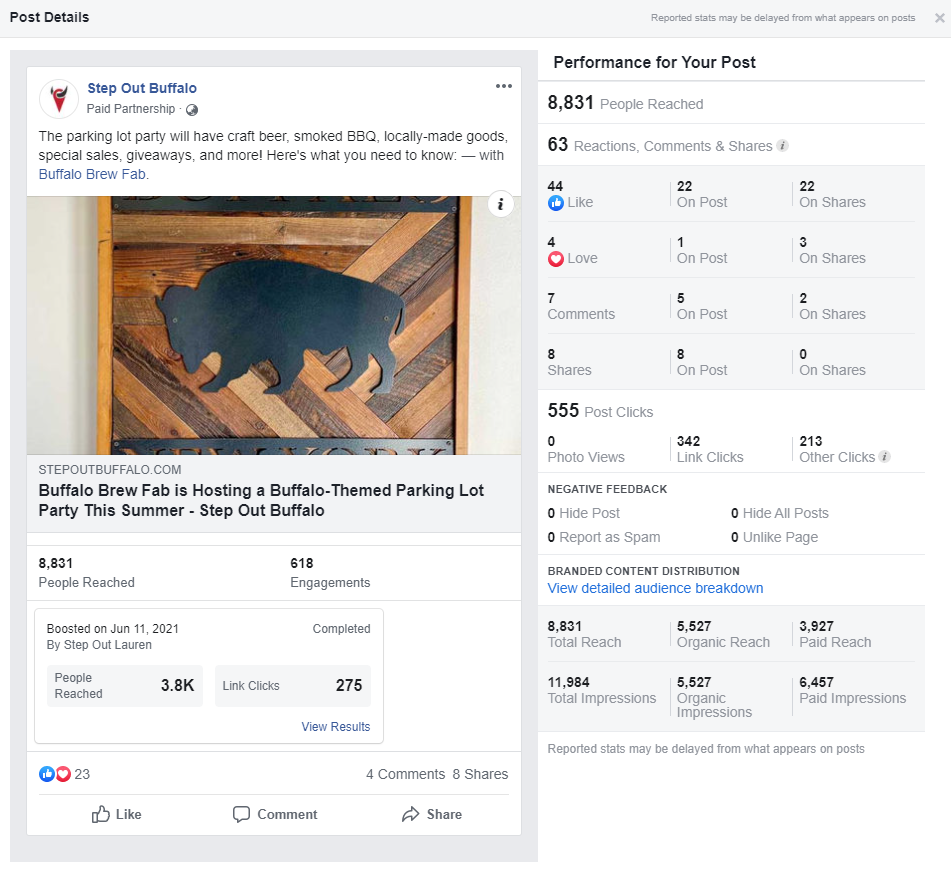Click the 8,831 People Reached headline stat
Image resolution: width=951 pixels, height=874 pixels.
625,103
